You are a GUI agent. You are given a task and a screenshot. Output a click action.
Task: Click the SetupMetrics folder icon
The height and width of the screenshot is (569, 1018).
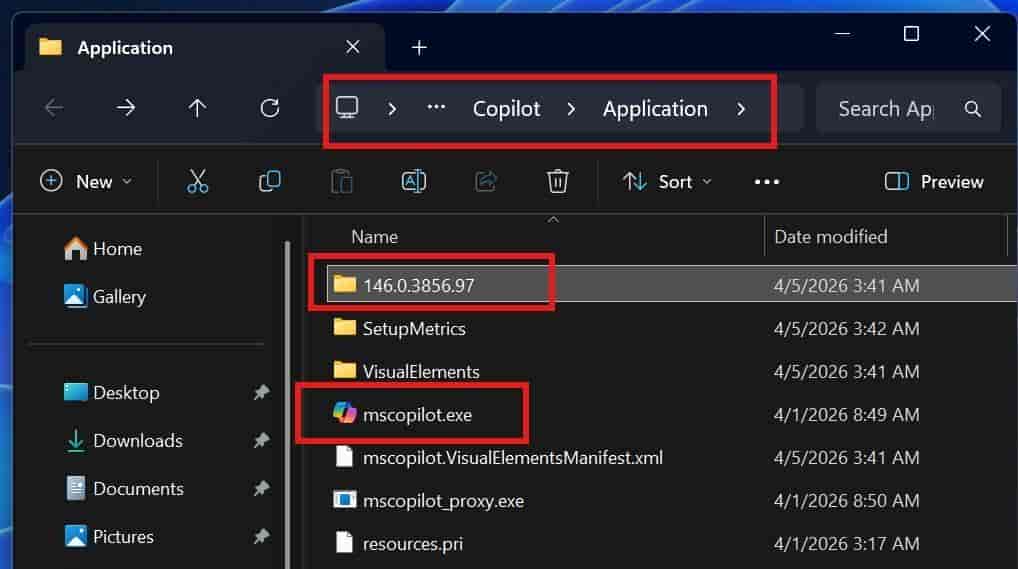[344, 327]
